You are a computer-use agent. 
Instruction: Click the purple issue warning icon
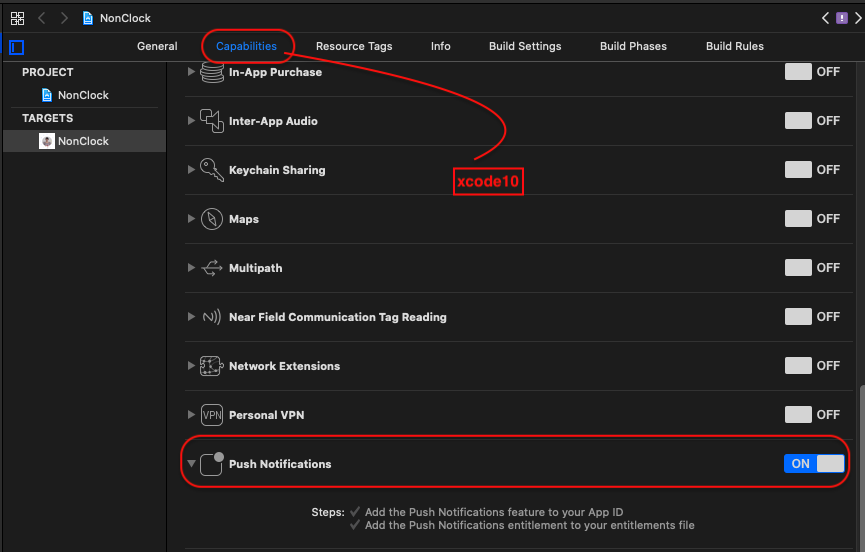point(841,18)
